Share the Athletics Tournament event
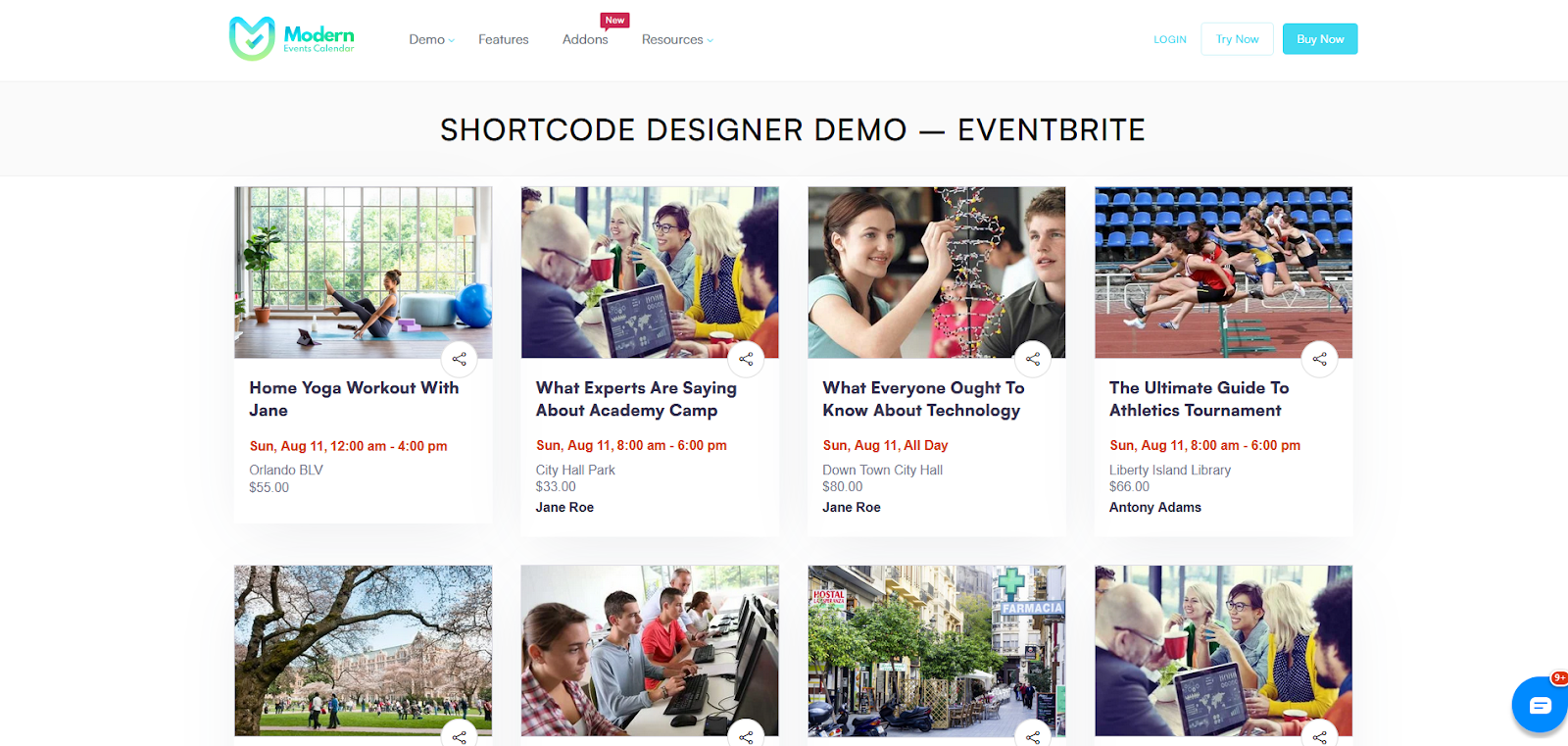Viewport: 1568px width, 746px height. coord(1320,359)
